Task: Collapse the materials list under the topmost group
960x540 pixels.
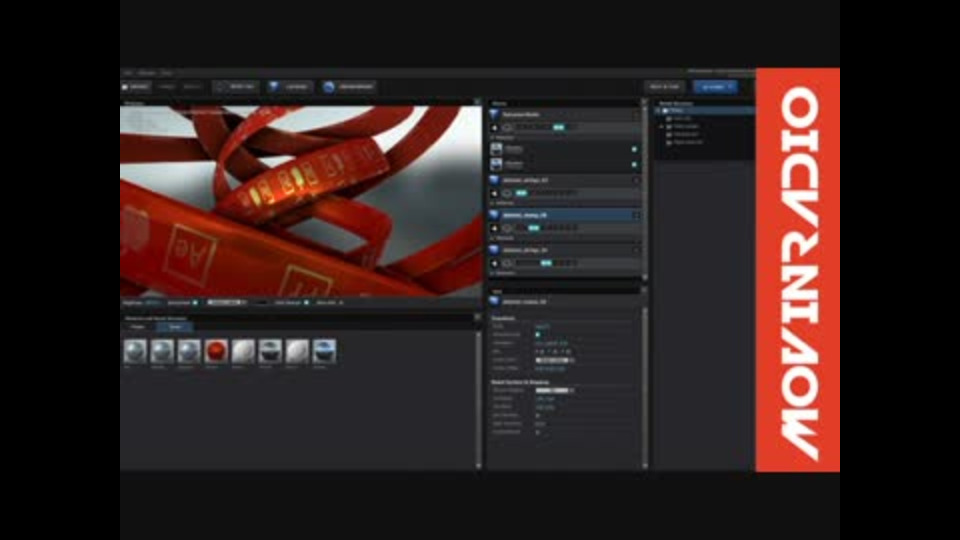Action: [x=493, y=138]
